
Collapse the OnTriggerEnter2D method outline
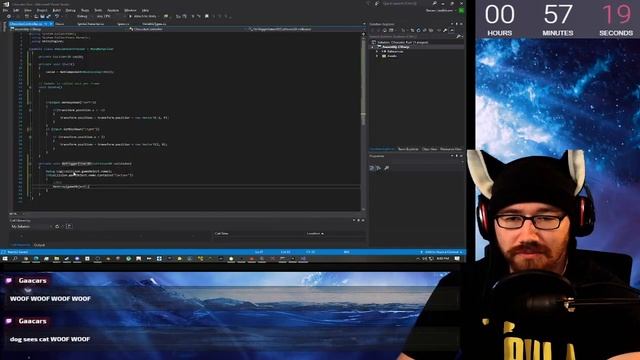(30, 164)
